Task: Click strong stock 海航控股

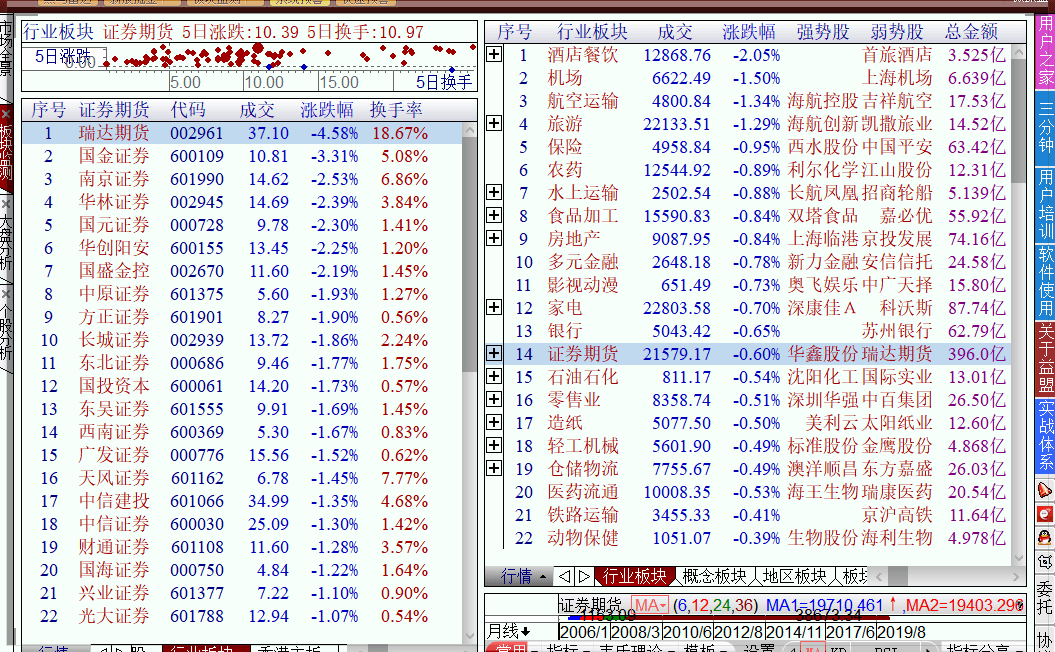Action: [x=823, y=101]
